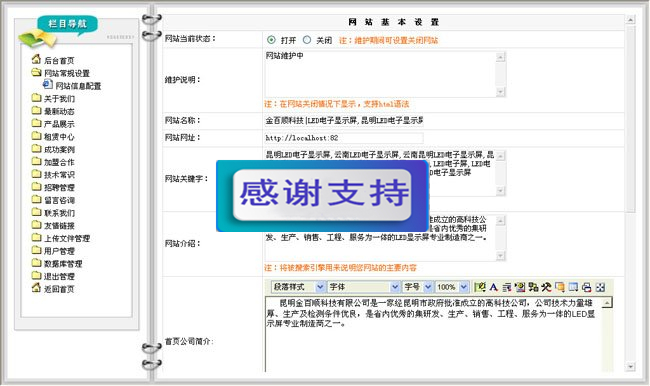Select the 打开 radio button

point(271,40)
